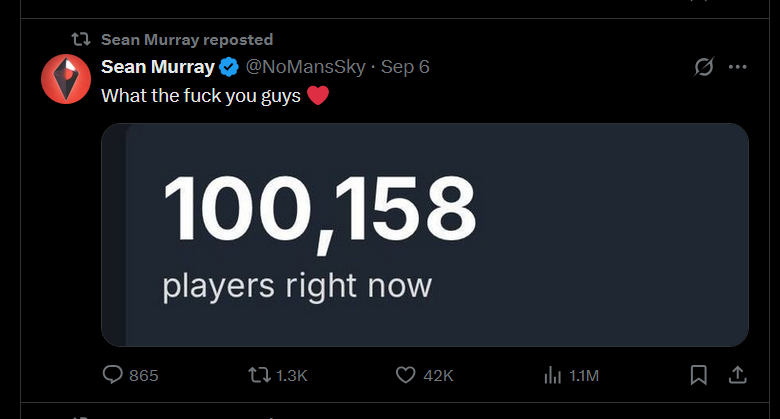Click the reply speech bubble icon

pyautogui.click(x=113, y=375)
